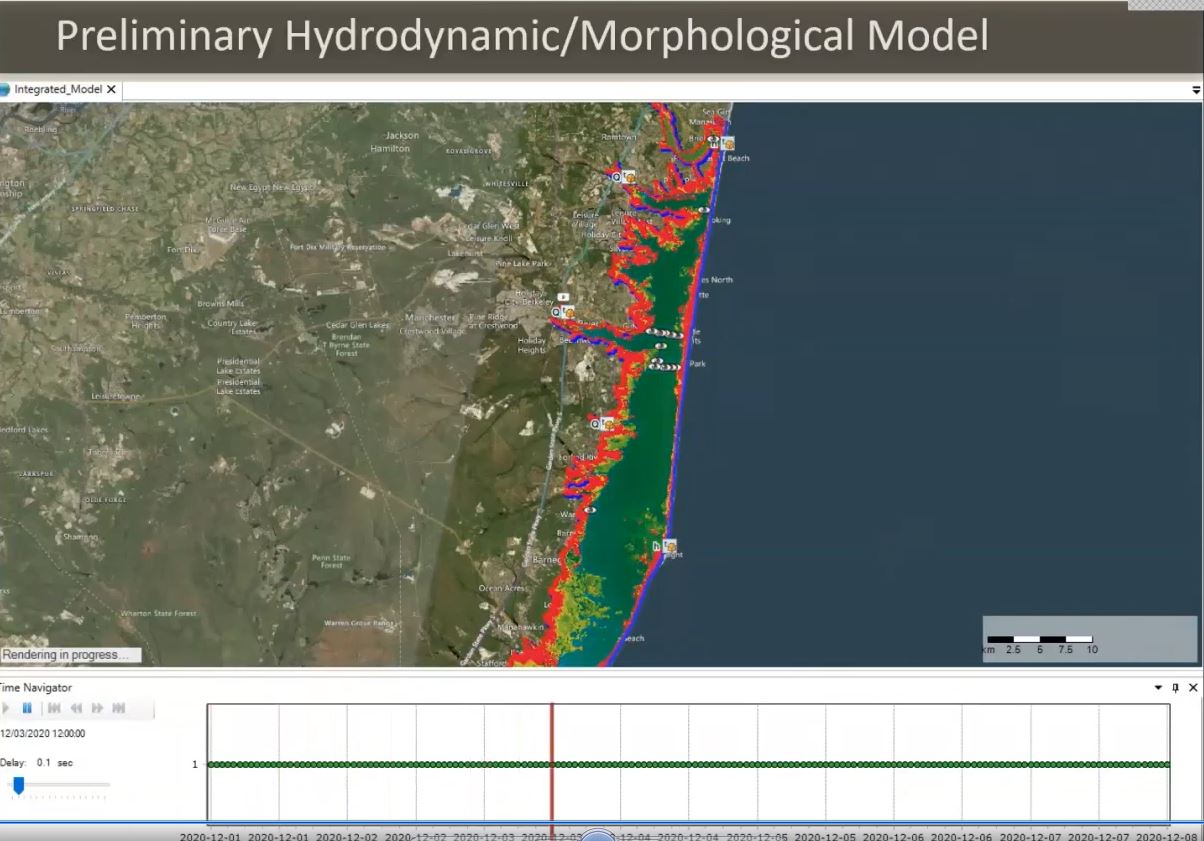This screenshot has width=1204, height=841.
Task: Click the orange icon beside Barnegat Light h marker
Action: (x=670, y=546)
